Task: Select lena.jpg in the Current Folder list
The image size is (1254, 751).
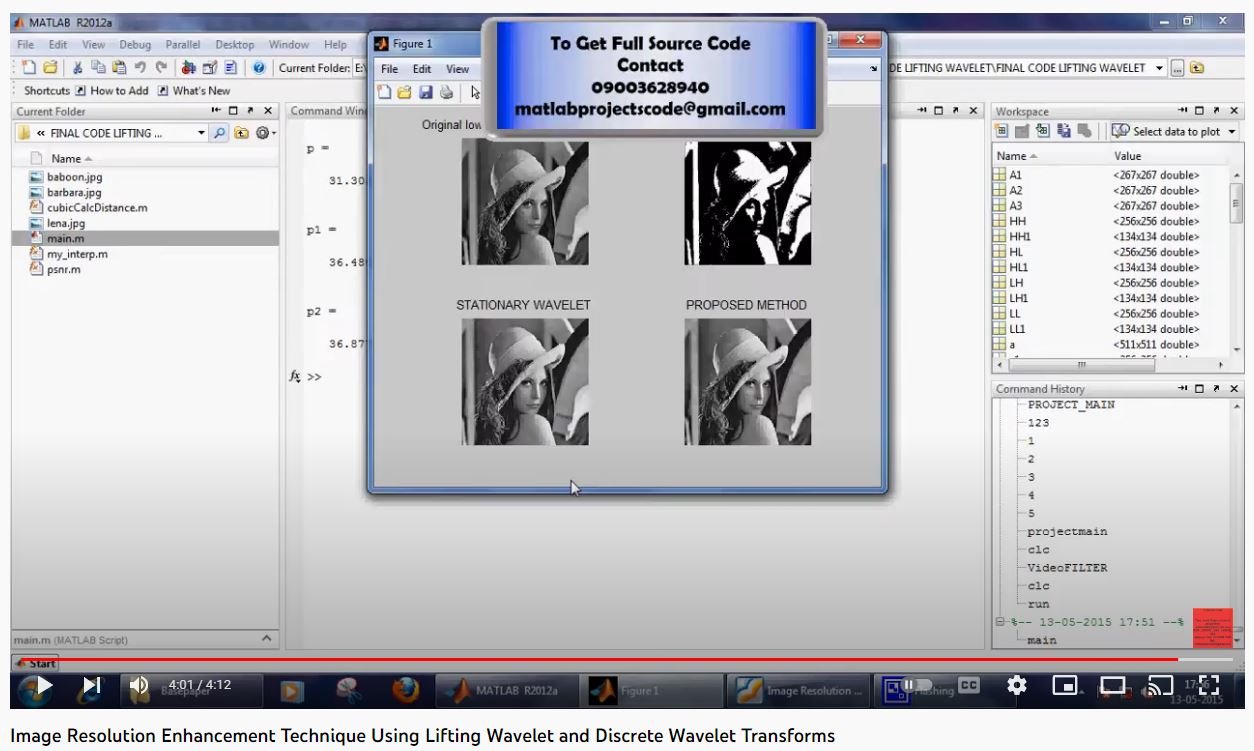Action: coord(66,223)
